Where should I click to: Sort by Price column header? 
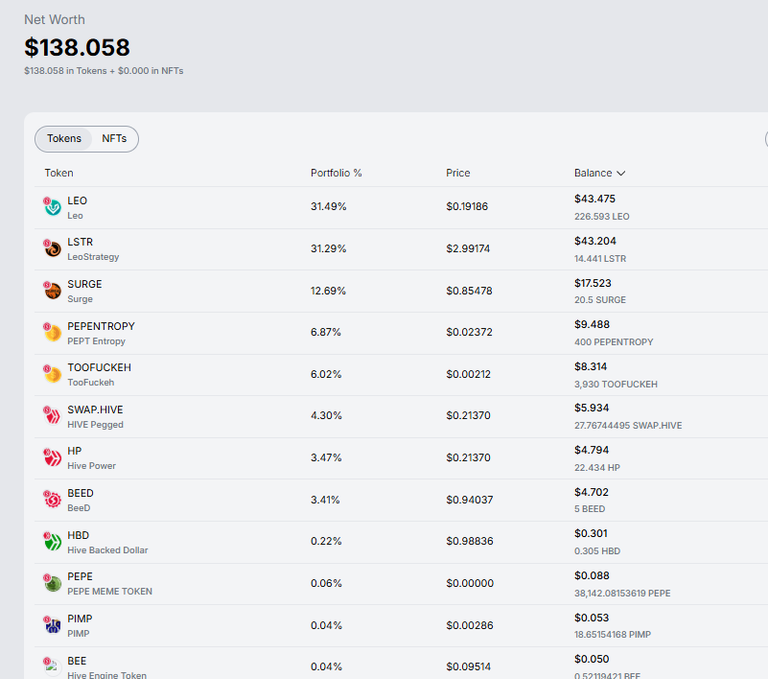coord(458,173)
